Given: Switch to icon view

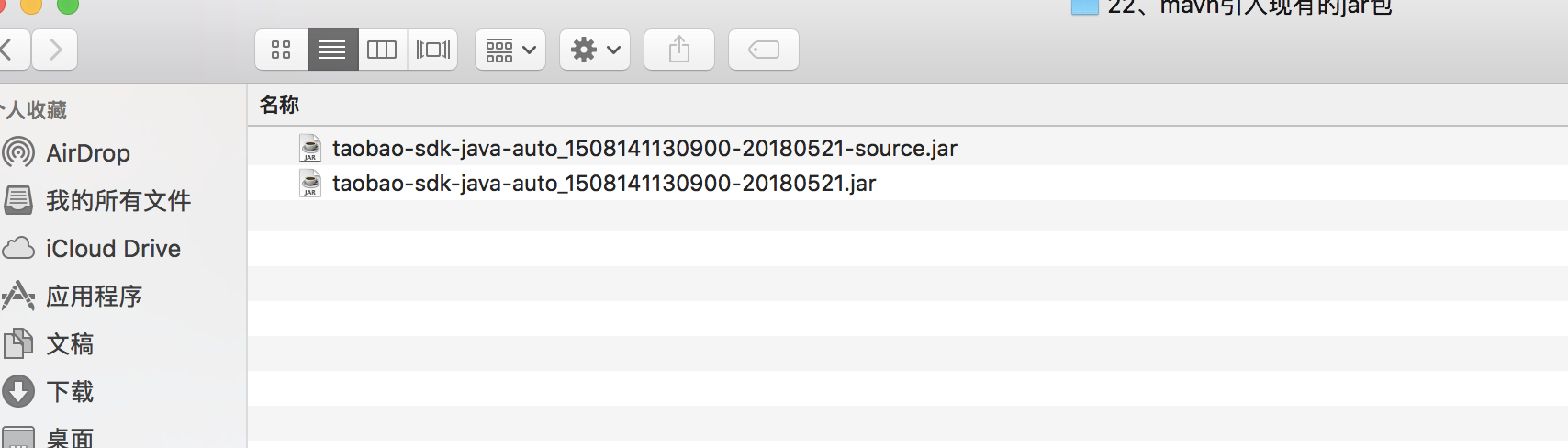Looking at the screenshot, I should point(281,50).
